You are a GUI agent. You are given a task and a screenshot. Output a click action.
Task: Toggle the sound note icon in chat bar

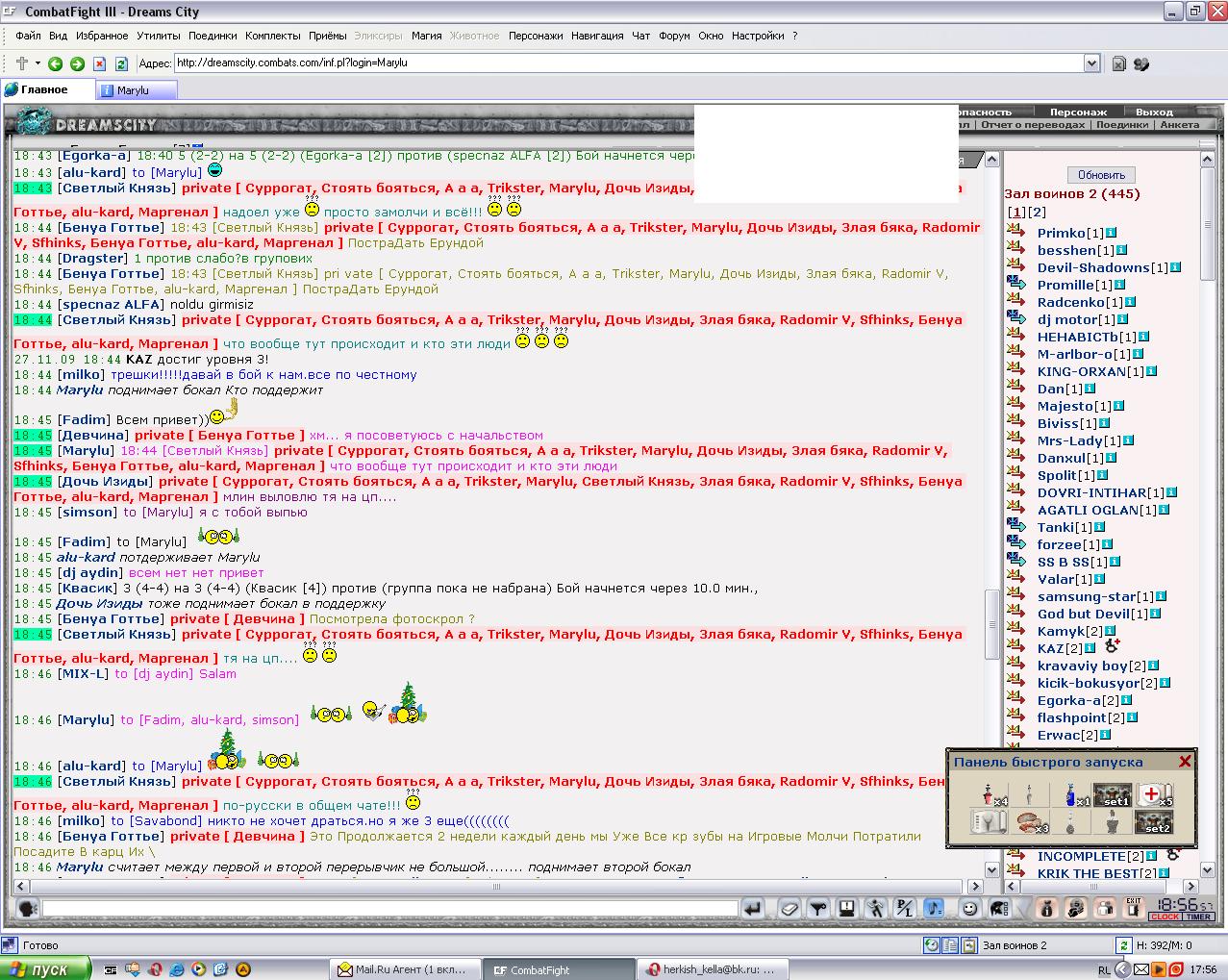coord(934,908)
